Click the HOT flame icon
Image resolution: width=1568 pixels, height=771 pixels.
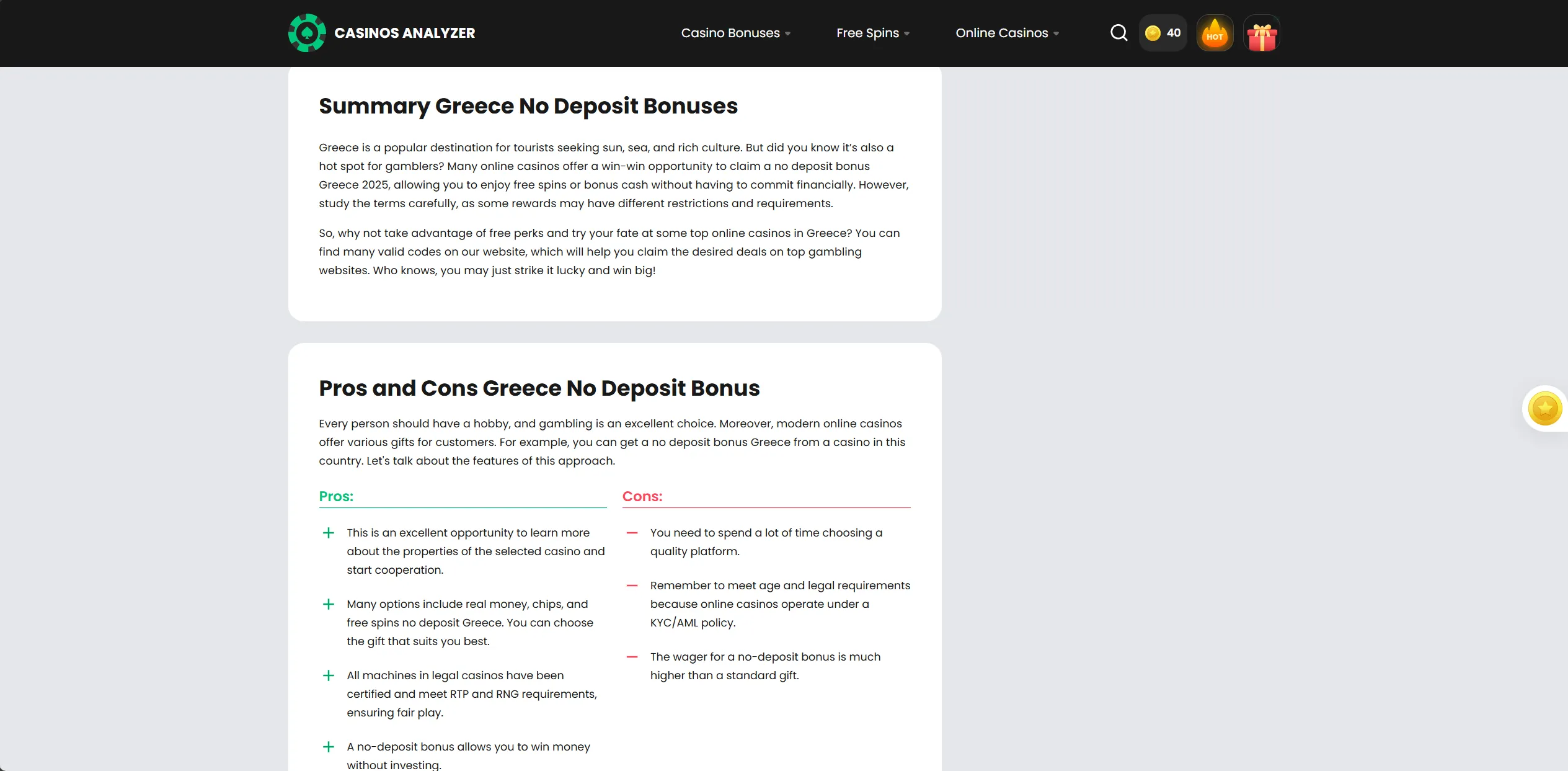click(x=1215, y=33)
